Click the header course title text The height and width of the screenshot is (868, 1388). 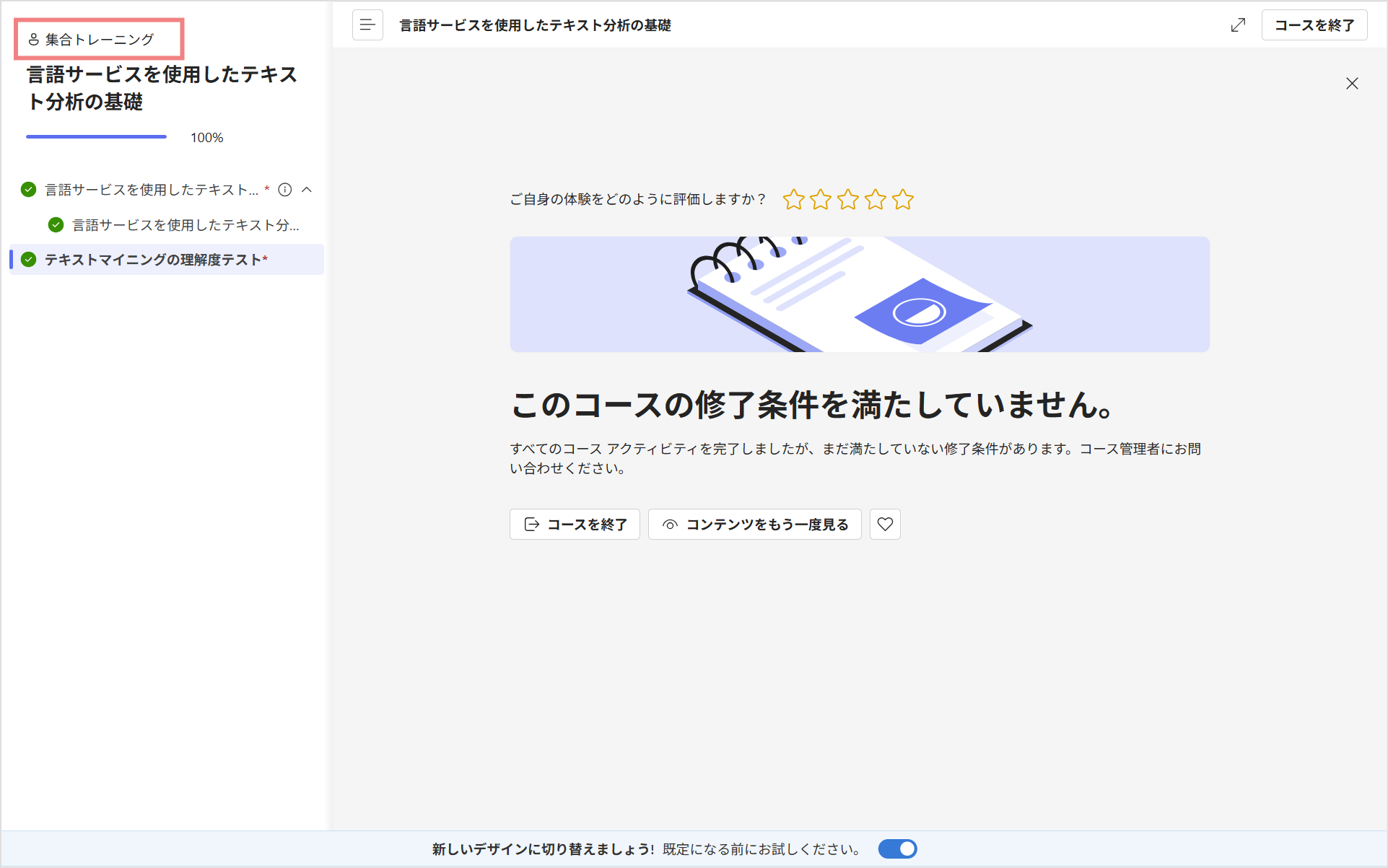click(x=536, y=25)
